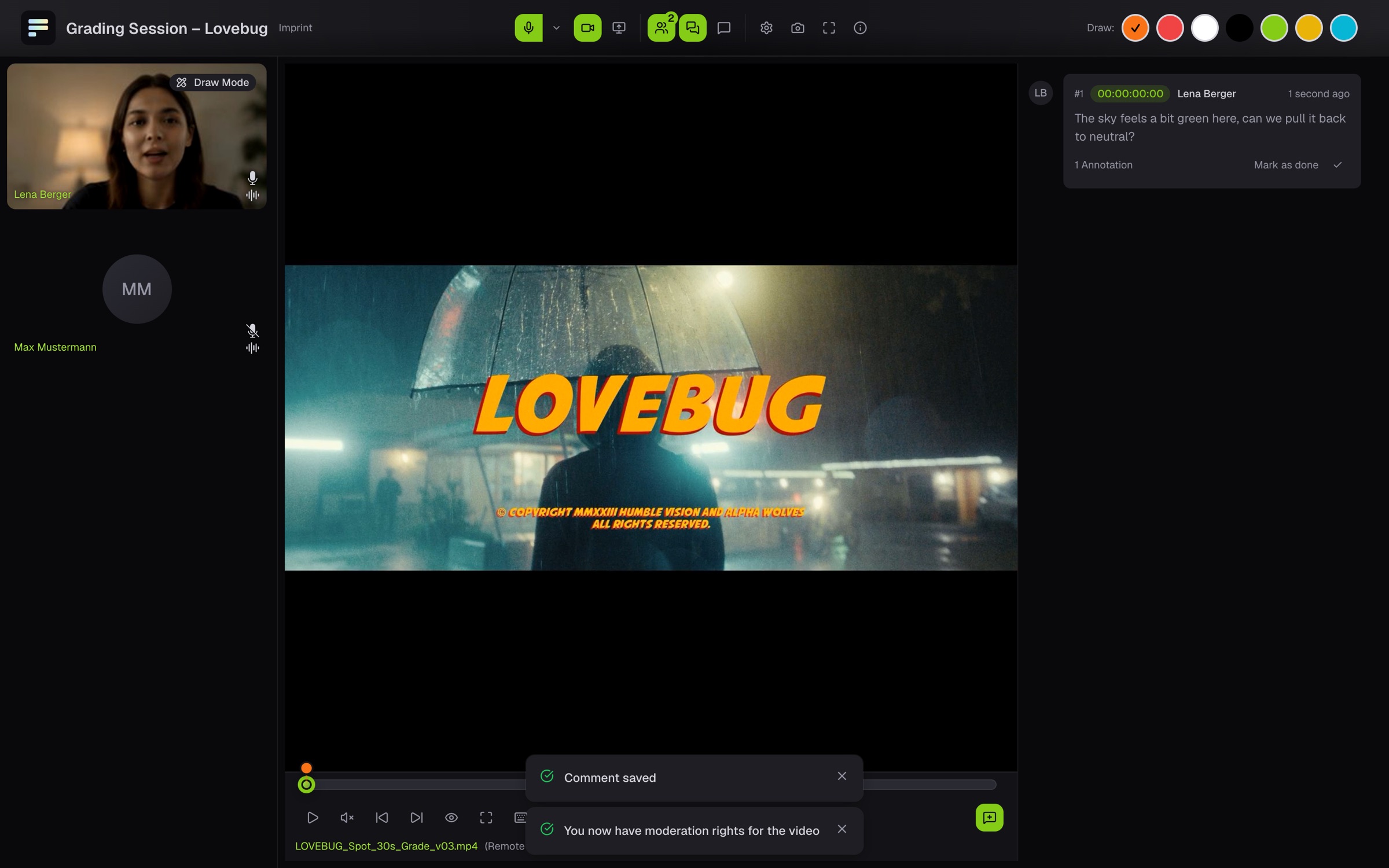Image resolution: width=1389 pixels, height=868 pixels.
Task: Click the player fullscreen icon
Action: [486, 818]
